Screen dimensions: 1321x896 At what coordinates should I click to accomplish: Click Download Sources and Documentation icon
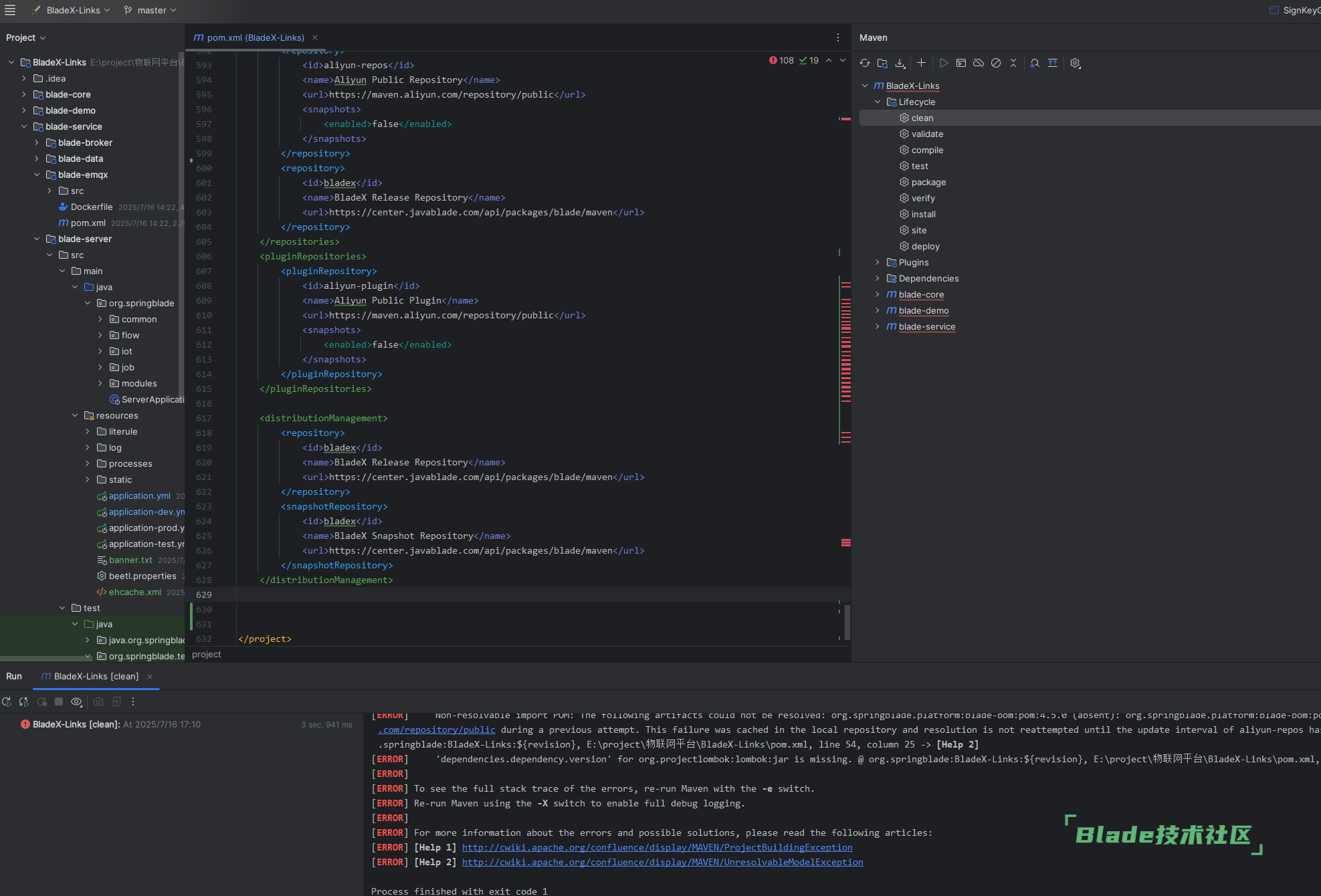(900, 63)
